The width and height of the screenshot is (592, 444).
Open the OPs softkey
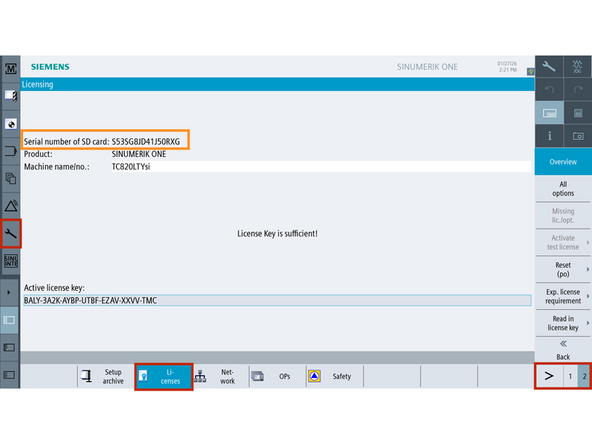[278, 376]
